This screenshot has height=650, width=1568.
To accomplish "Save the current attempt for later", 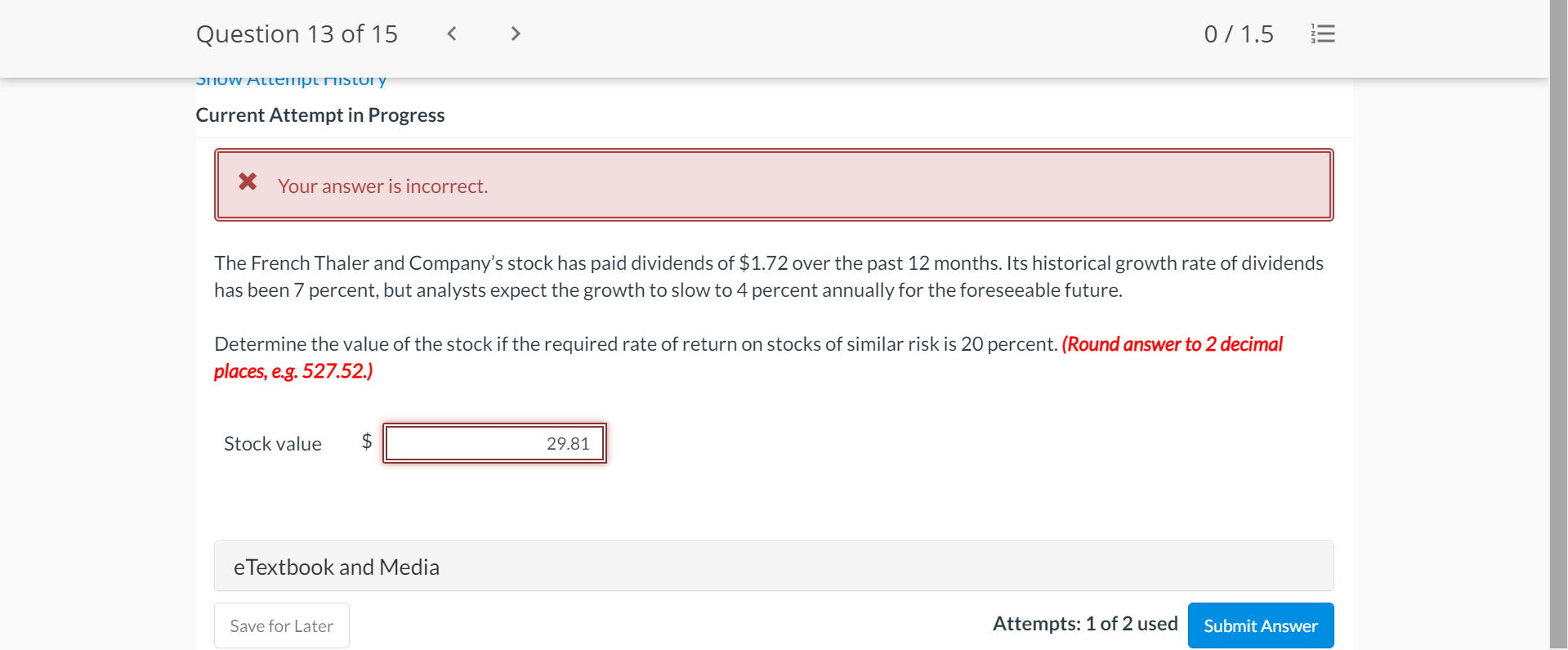I will click(x=281, y=625).
